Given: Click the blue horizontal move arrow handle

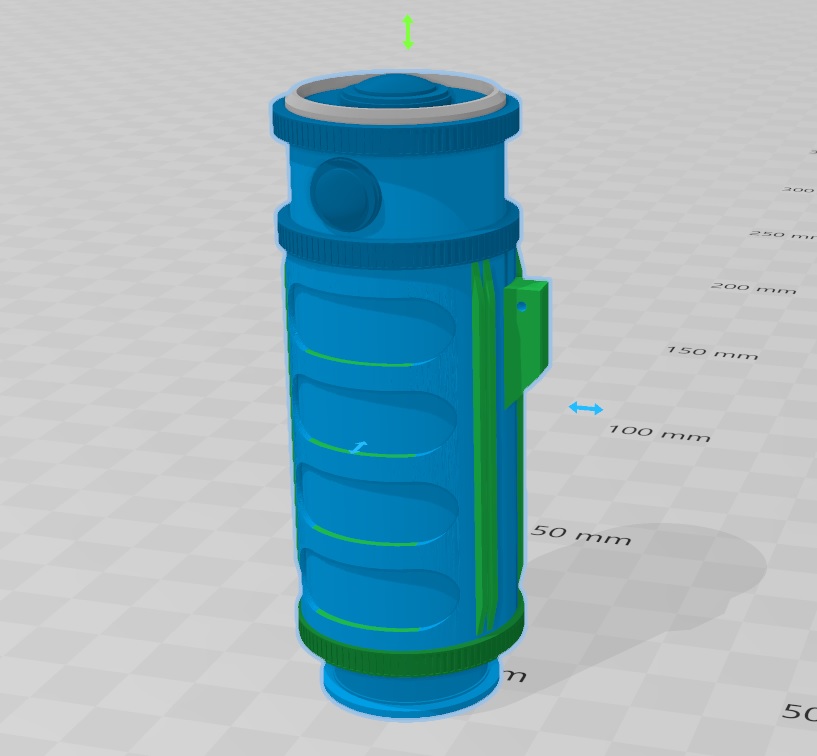Looking at the screenshot, I should [x=586, y=408].
